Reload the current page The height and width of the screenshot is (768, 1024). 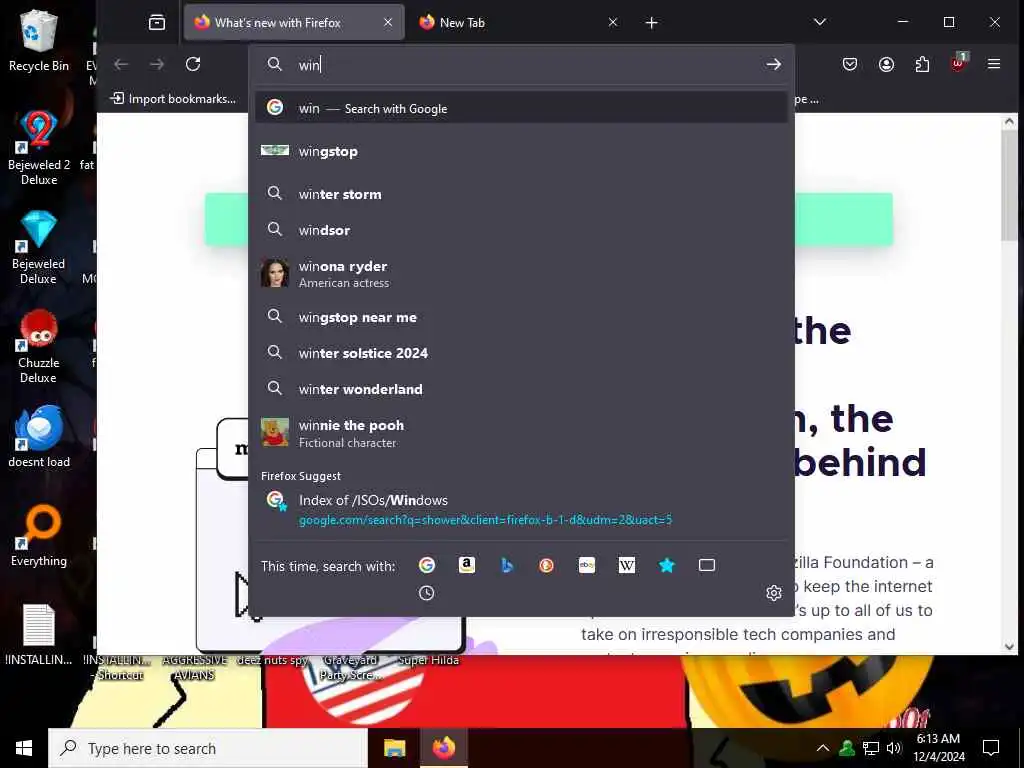(193, 64)
